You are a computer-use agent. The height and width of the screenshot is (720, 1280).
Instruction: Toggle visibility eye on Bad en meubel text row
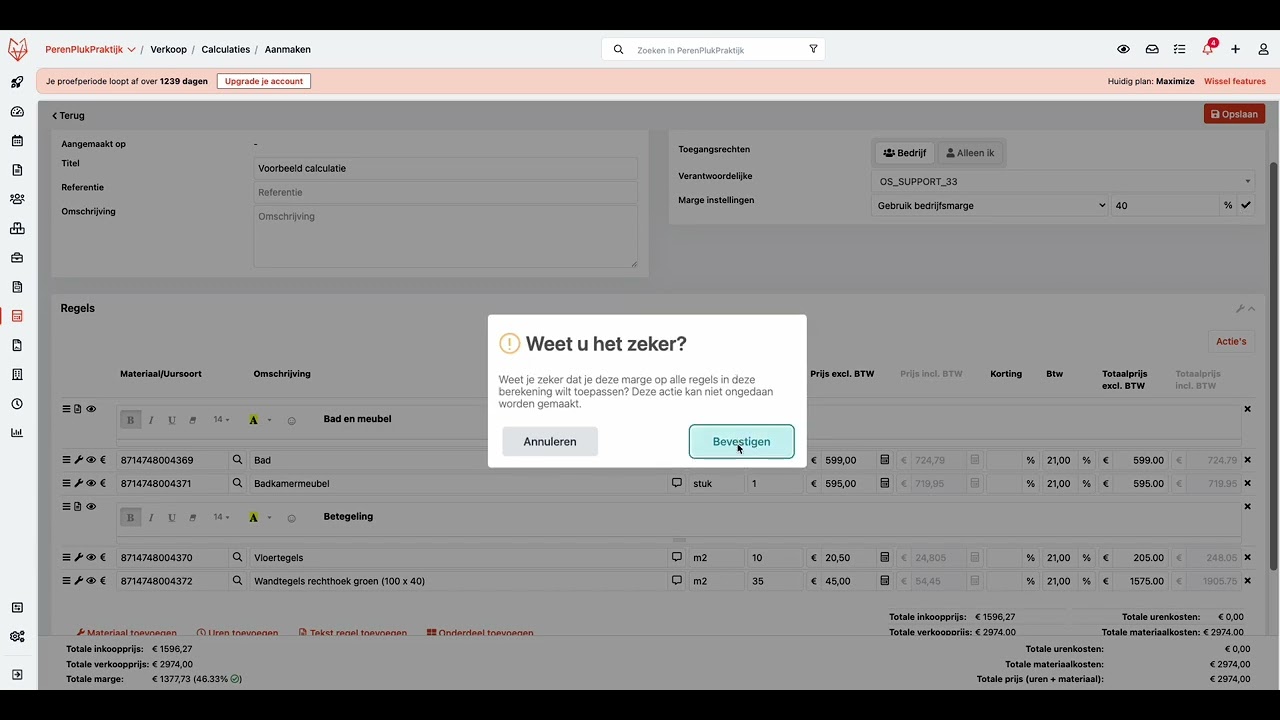[91, 409]
